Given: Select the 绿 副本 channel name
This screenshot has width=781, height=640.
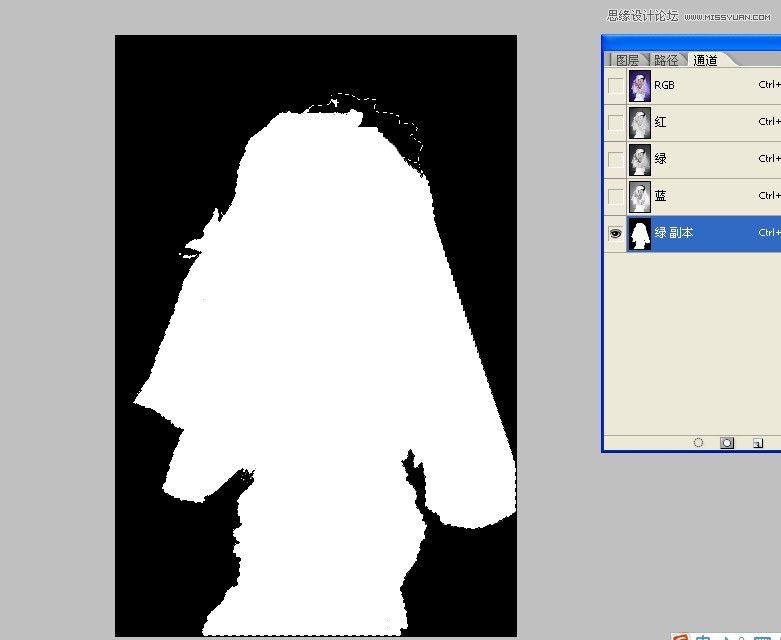Looking at the screenshot, I should tap(674, 233).
